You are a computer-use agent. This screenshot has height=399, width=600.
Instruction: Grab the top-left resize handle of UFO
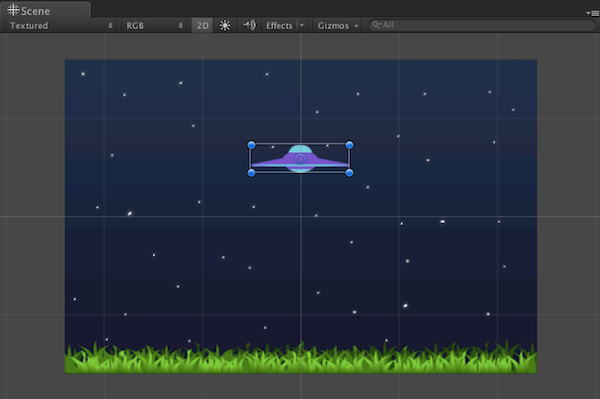[x=251, y=145]
